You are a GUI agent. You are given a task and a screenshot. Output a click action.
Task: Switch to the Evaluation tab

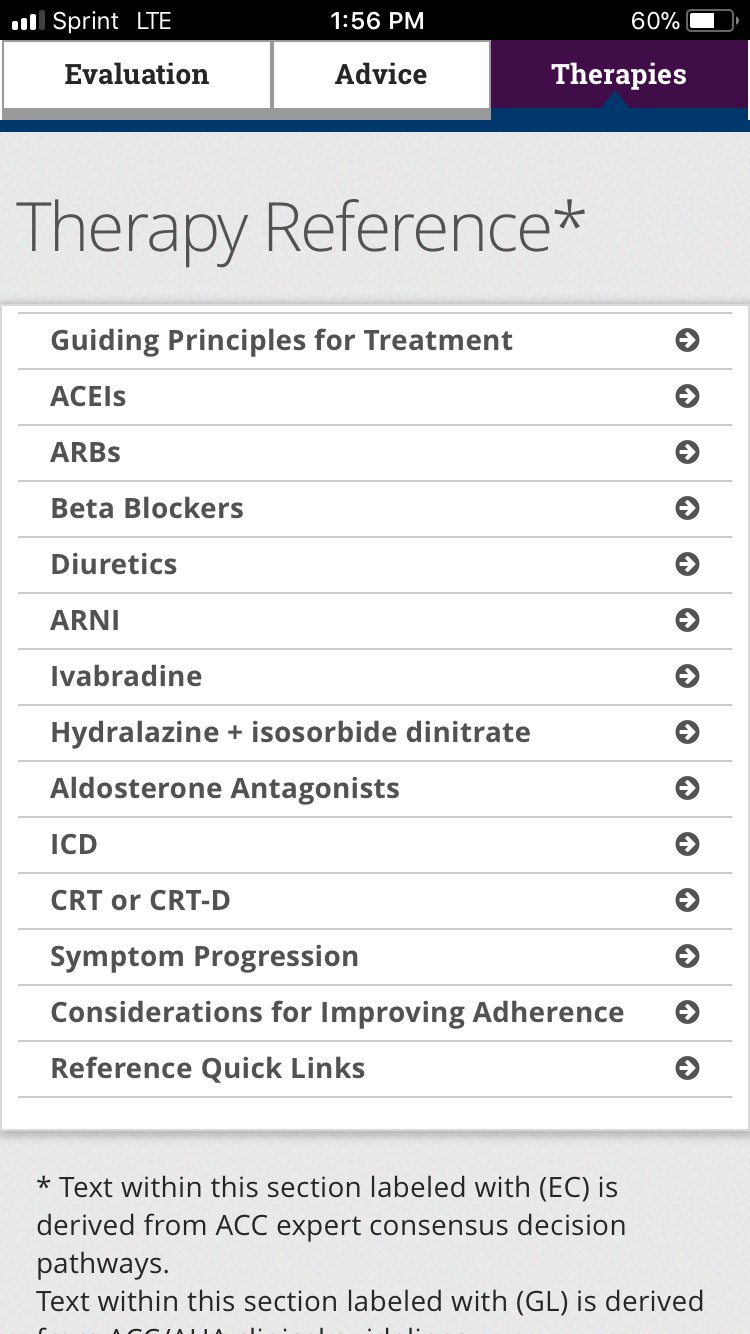pos(137,75)
